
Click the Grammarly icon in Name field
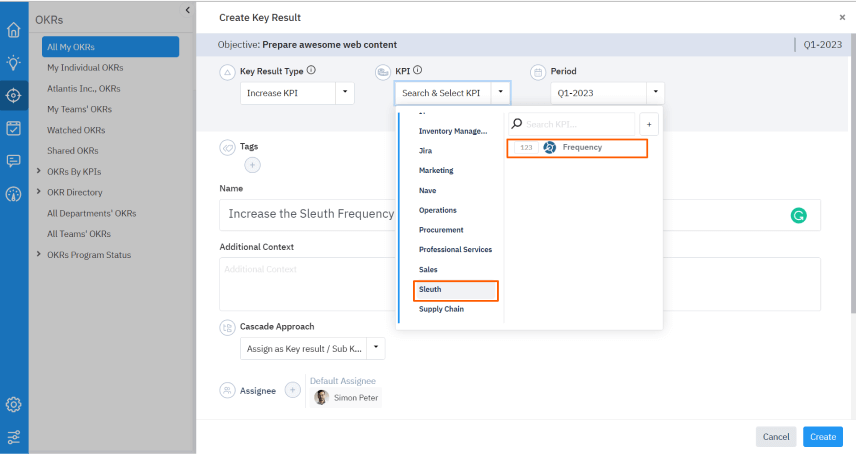click(799, 216)
